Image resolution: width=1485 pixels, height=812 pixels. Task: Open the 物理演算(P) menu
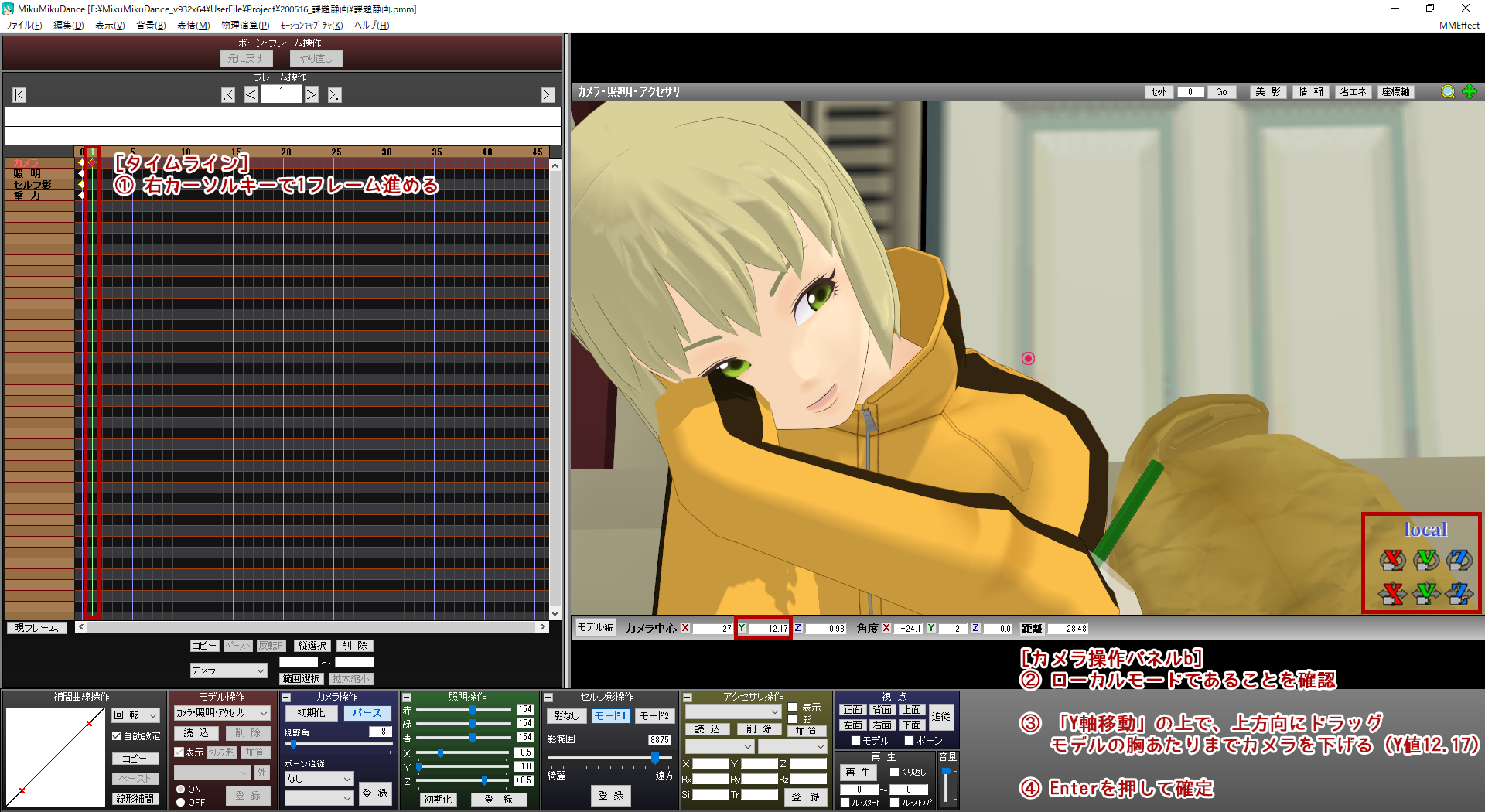coord(245,26)
